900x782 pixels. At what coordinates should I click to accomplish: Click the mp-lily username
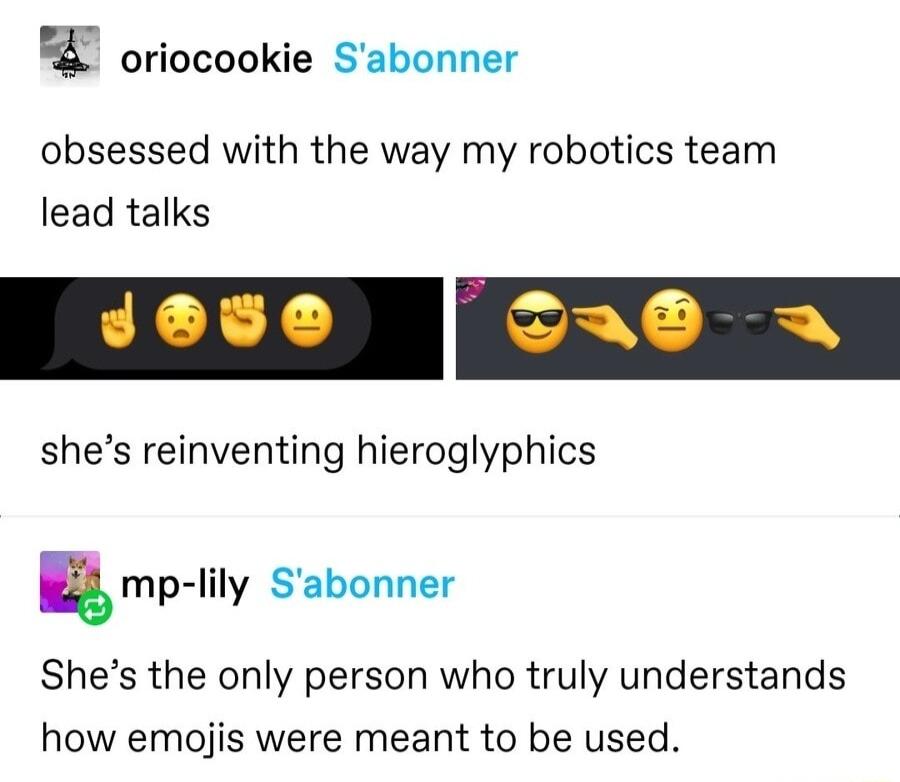pos(185,584)
